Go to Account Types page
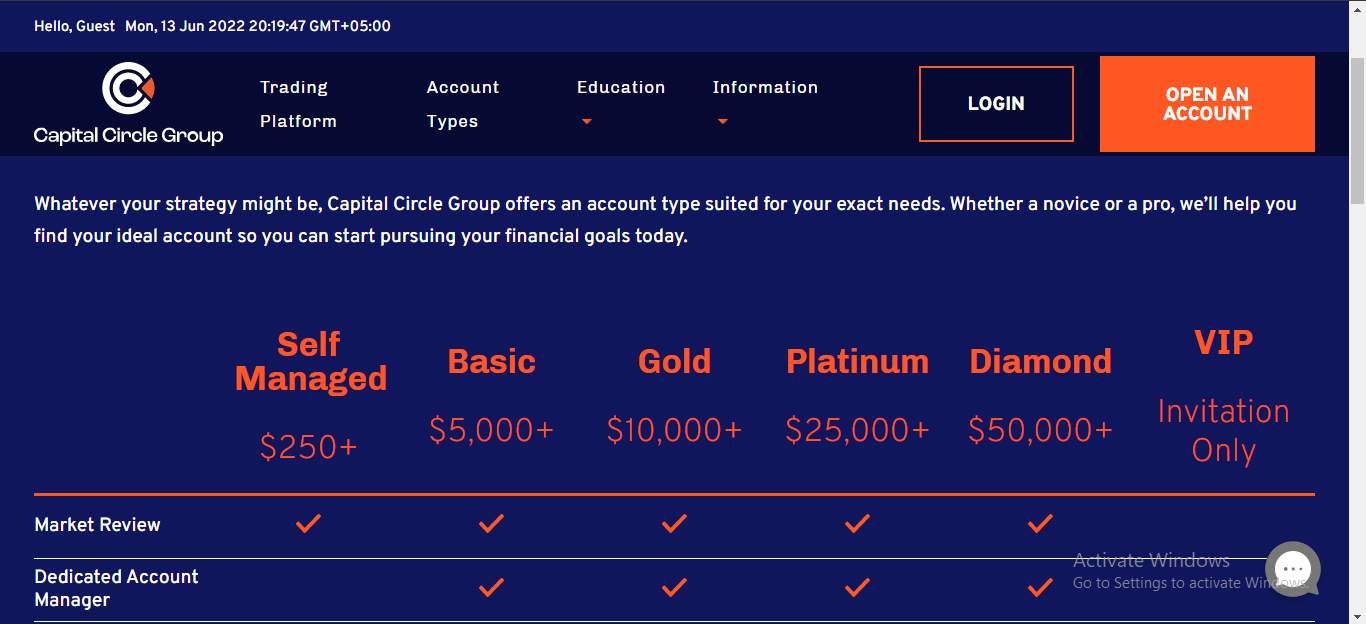This screenshot has width=1366, height=624. 463,104
